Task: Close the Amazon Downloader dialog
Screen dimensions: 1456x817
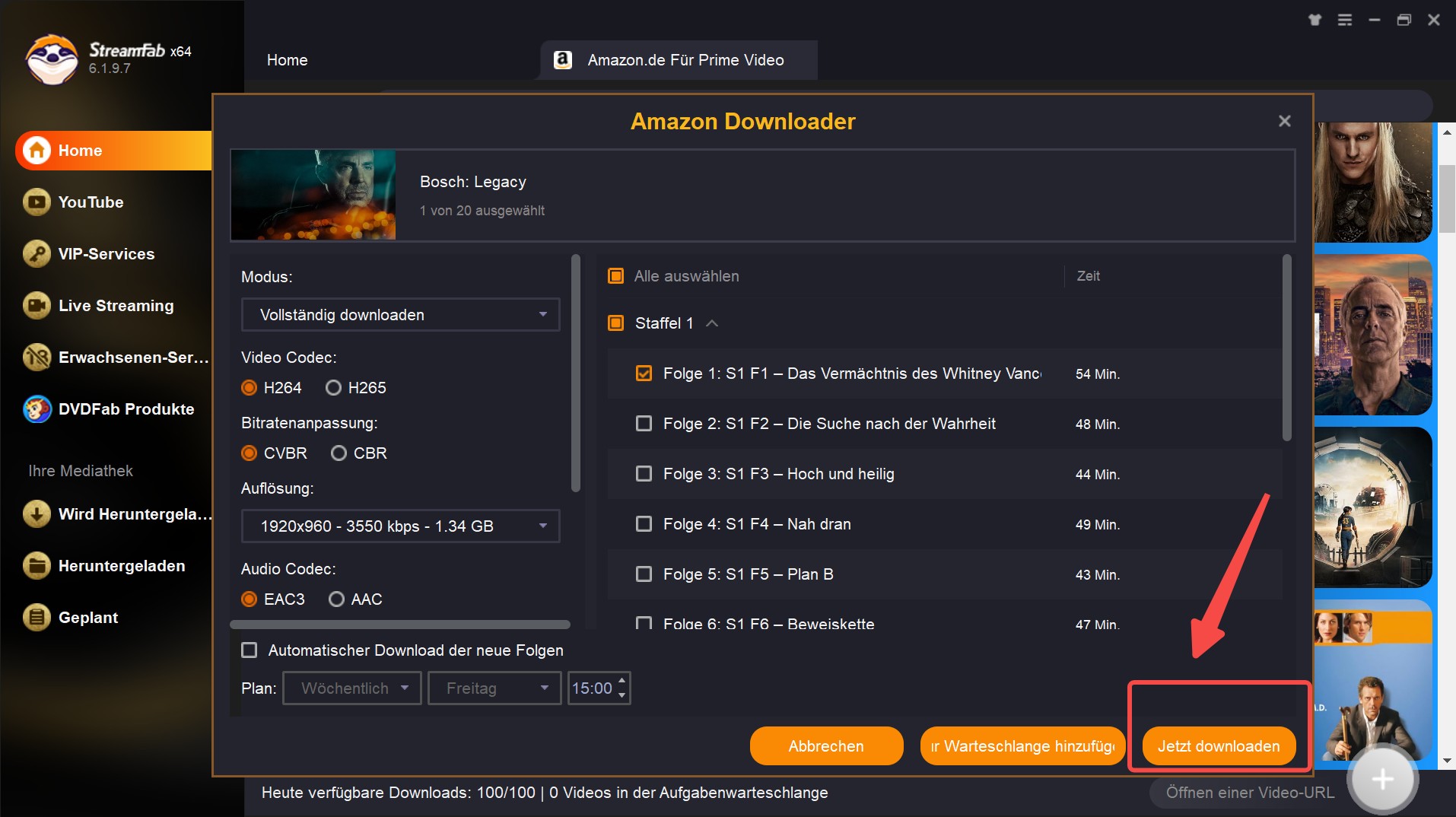Action: [1285, 121]
